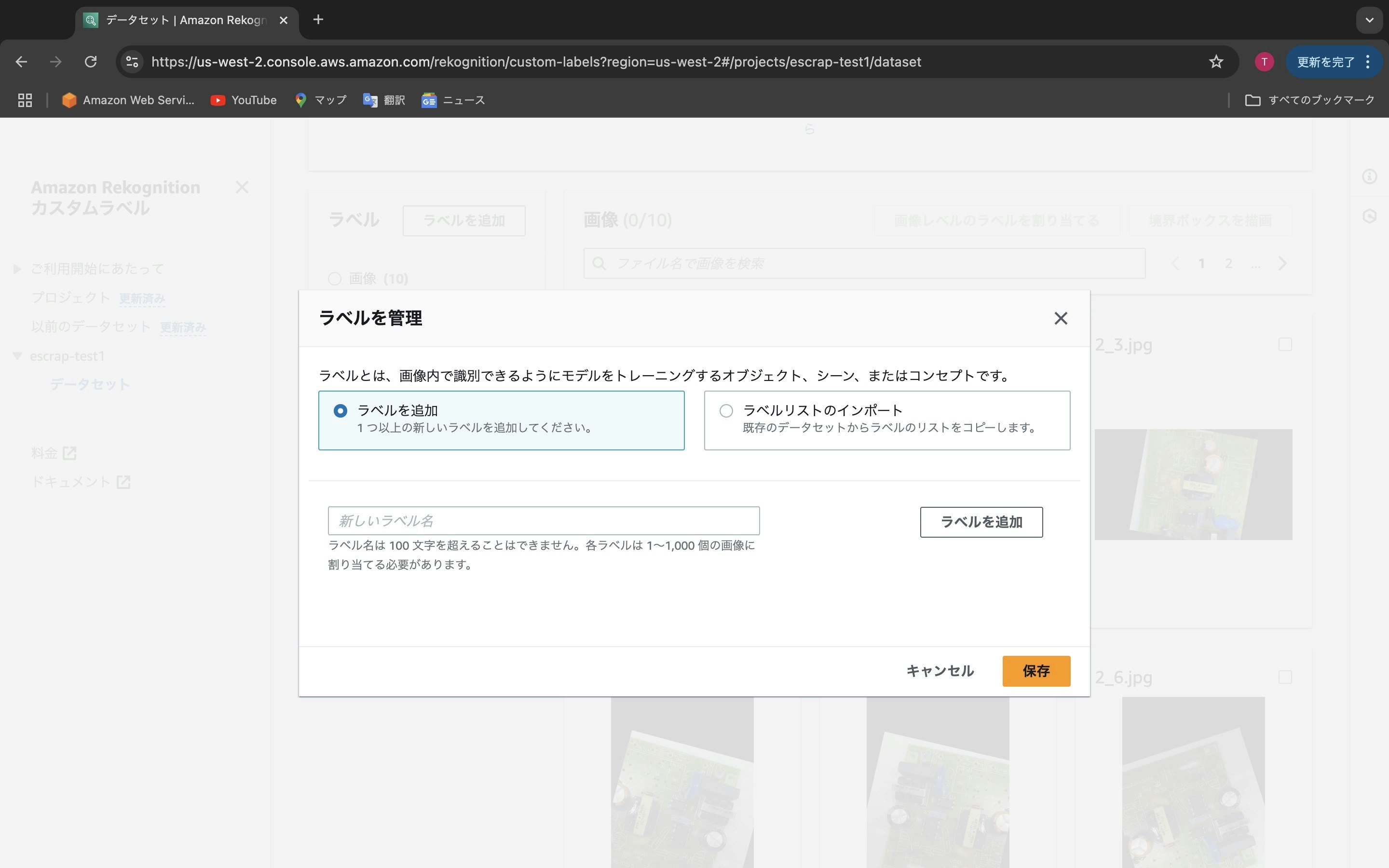The image size is (1389, 868).
Task: Open the Amazon Web Services bookmark
Action: [127, 99]
